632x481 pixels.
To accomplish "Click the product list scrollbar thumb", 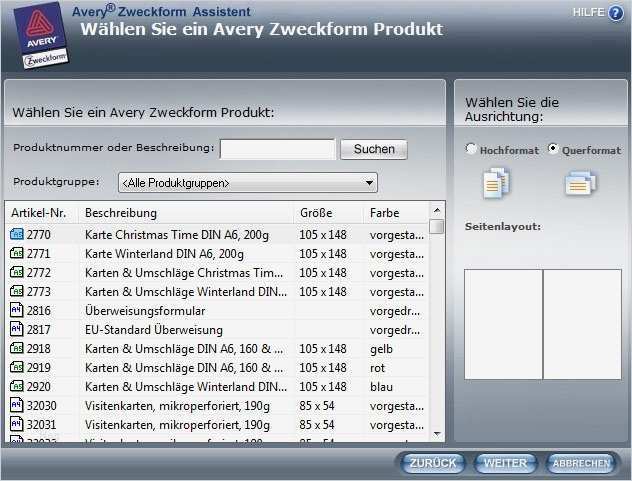I will [x=437, y=226].
